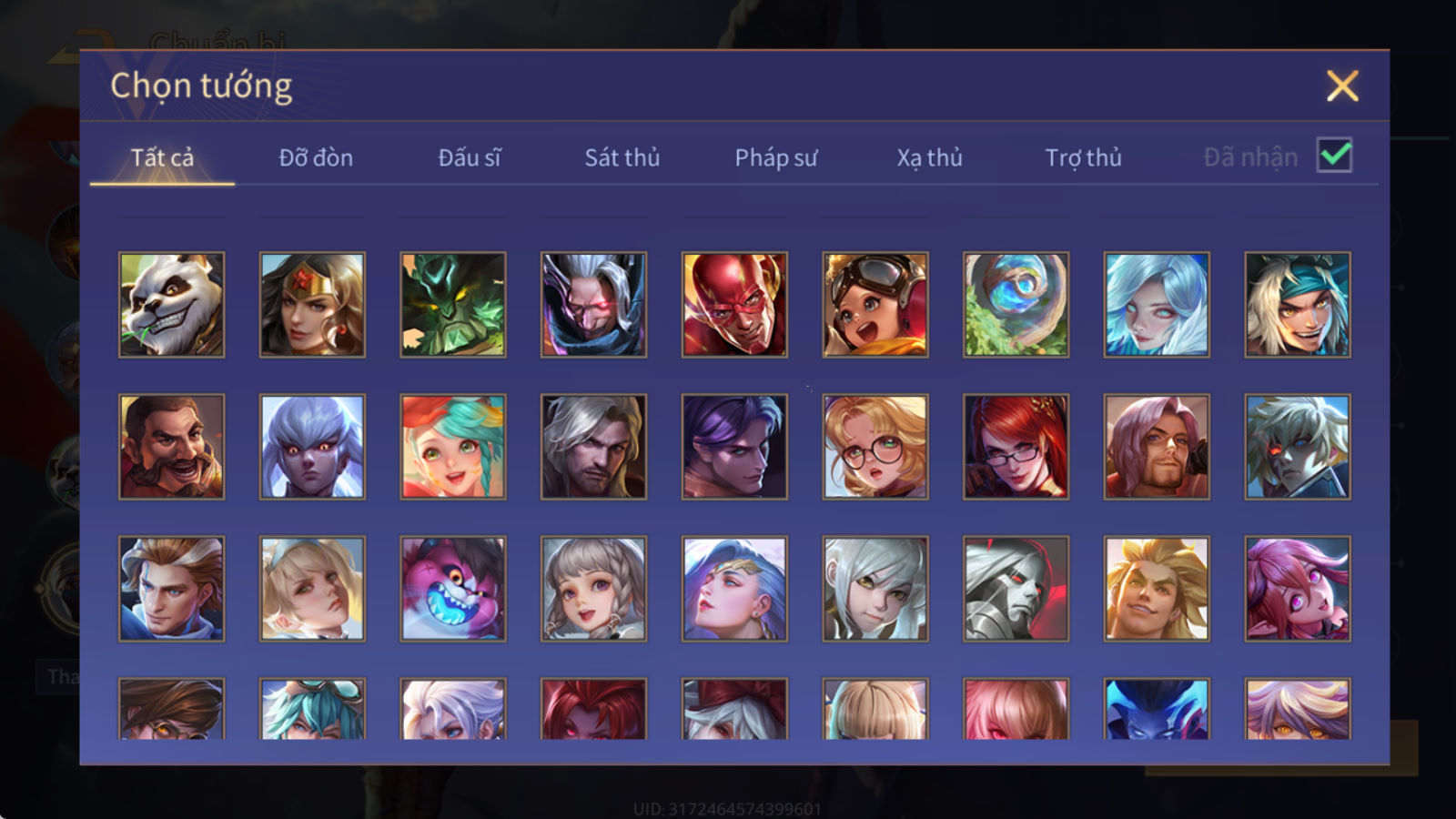The width and height of the screenshot is (1456, 819).
Task: Pick the purple grinning cat creature hero
Action: (453, 589)
